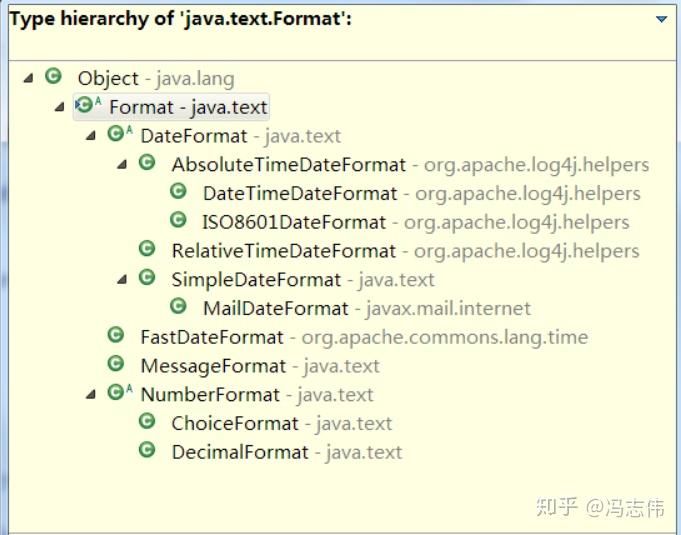Screen dimensions: 681x535
Task: Collapse the SimpleDateFormat node arrow
Action: point(122,279)
